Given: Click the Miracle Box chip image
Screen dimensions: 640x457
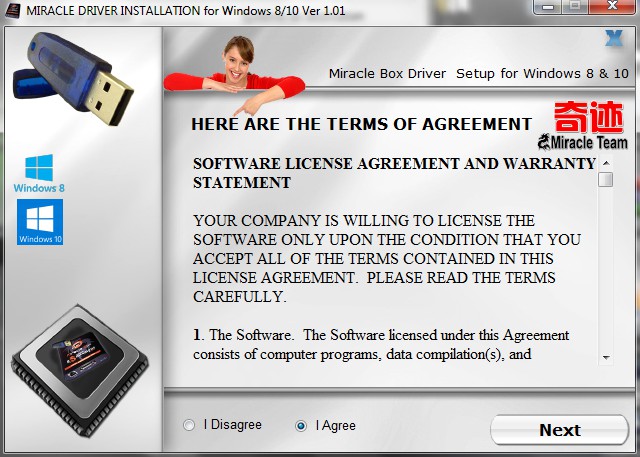Looking at the screenshot, I should [80, 370].
